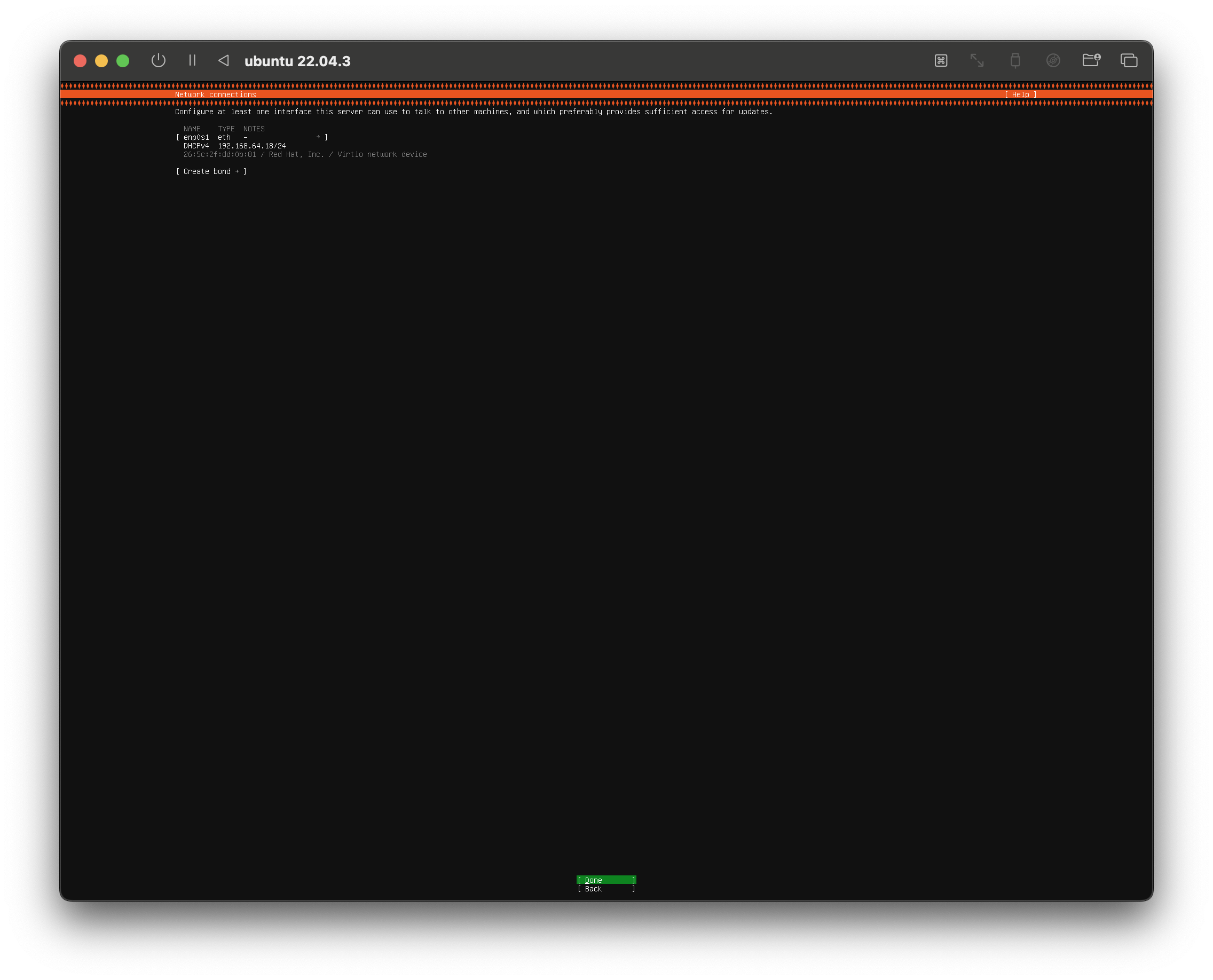Expand the enp0s1 interface options
Screen dimensions: 1213x980
pos(252,137)
